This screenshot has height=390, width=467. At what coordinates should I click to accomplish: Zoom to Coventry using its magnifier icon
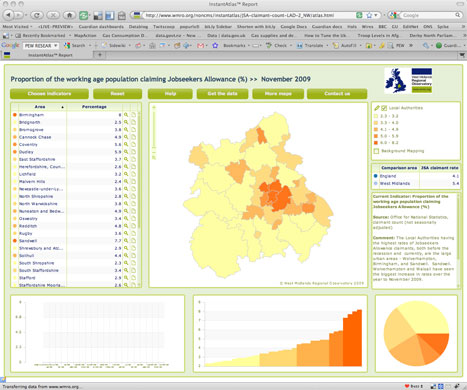[126, 144]
